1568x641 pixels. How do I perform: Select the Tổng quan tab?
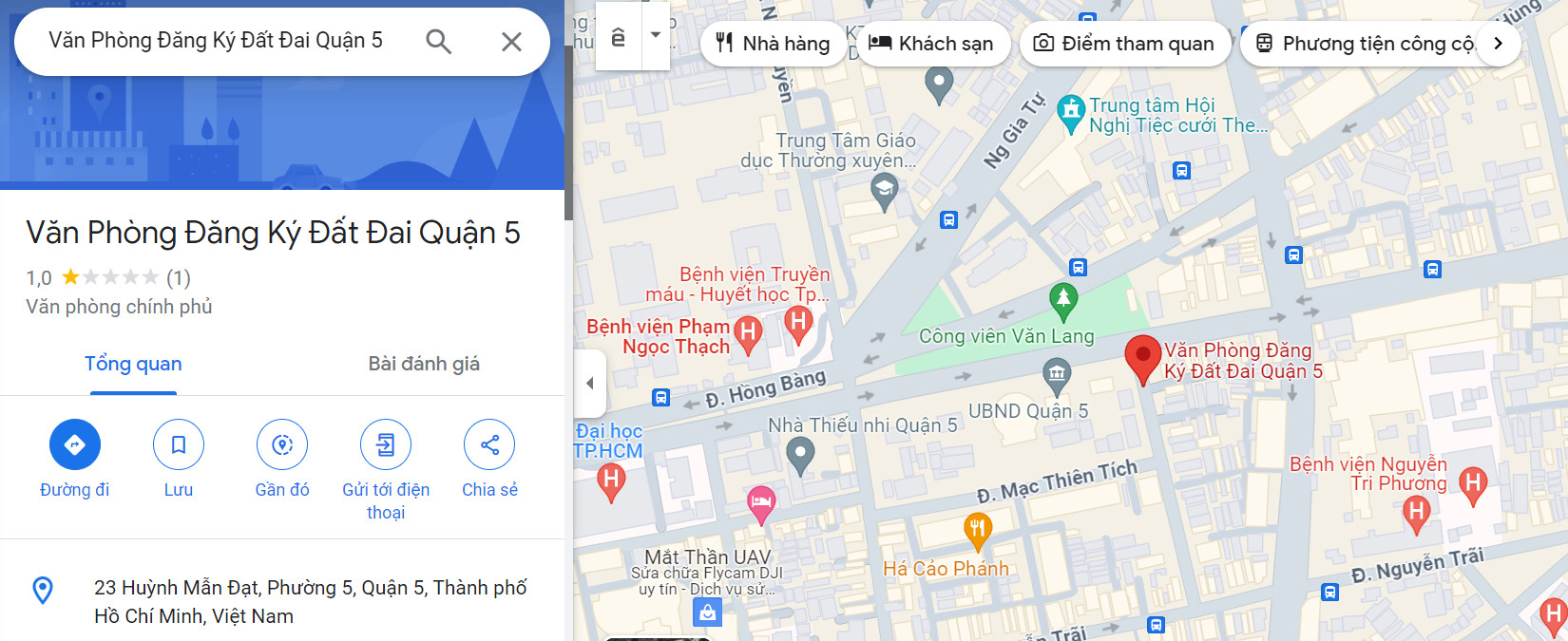(x=133, y=364)
